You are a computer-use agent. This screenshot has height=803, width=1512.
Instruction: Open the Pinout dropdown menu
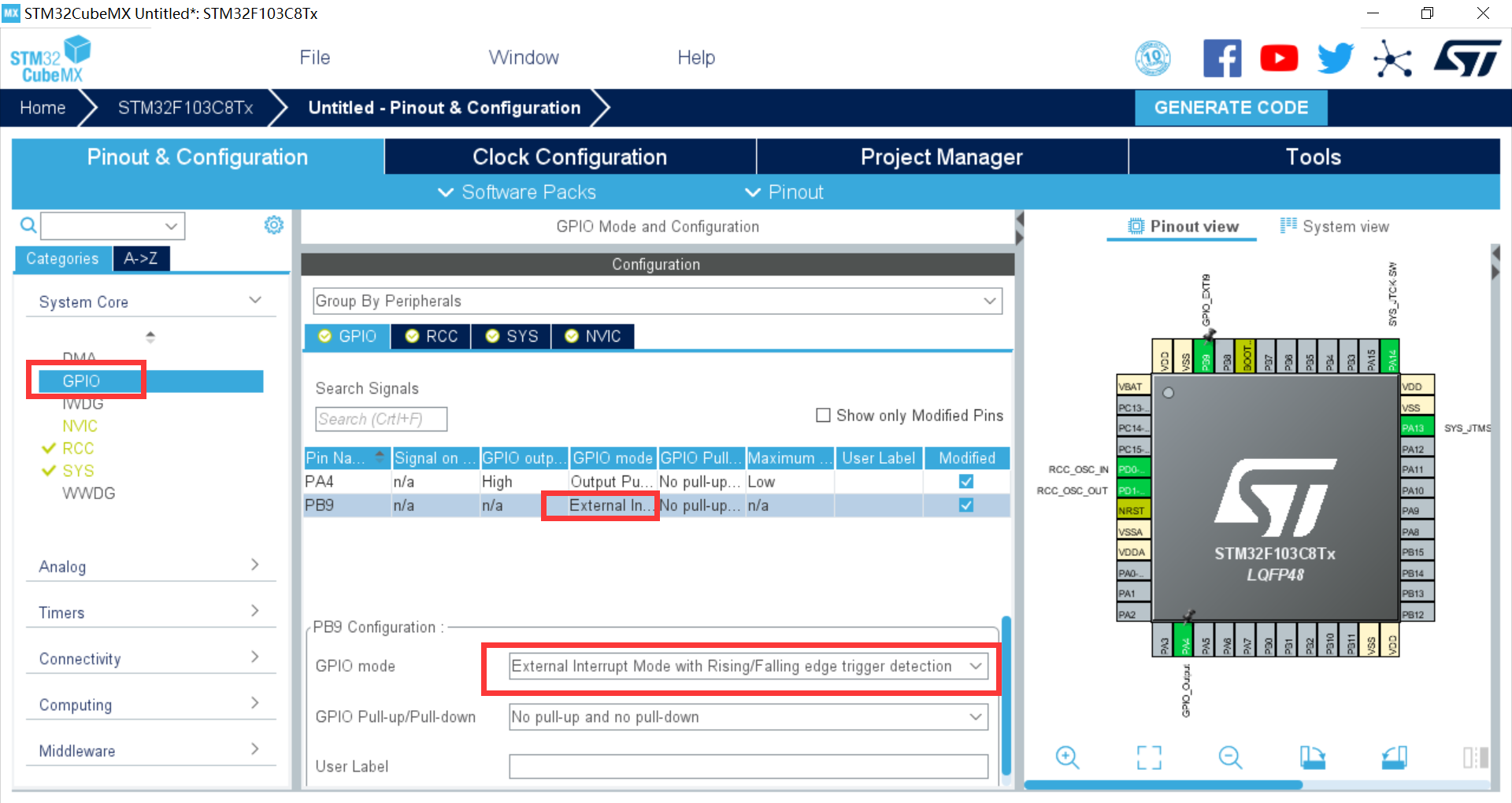coord(784,192)
